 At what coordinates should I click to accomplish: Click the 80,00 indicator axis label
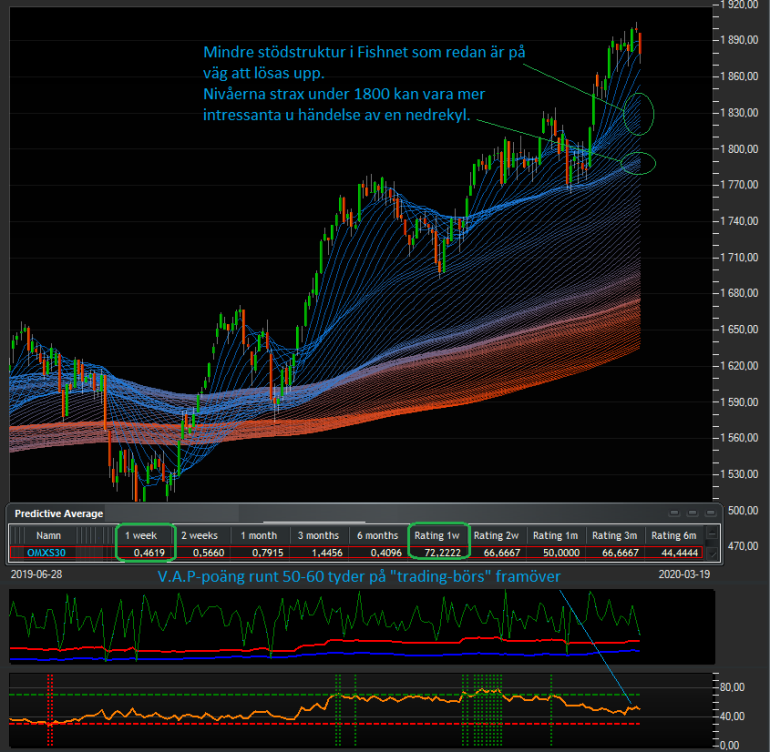(x=732, y=687)
